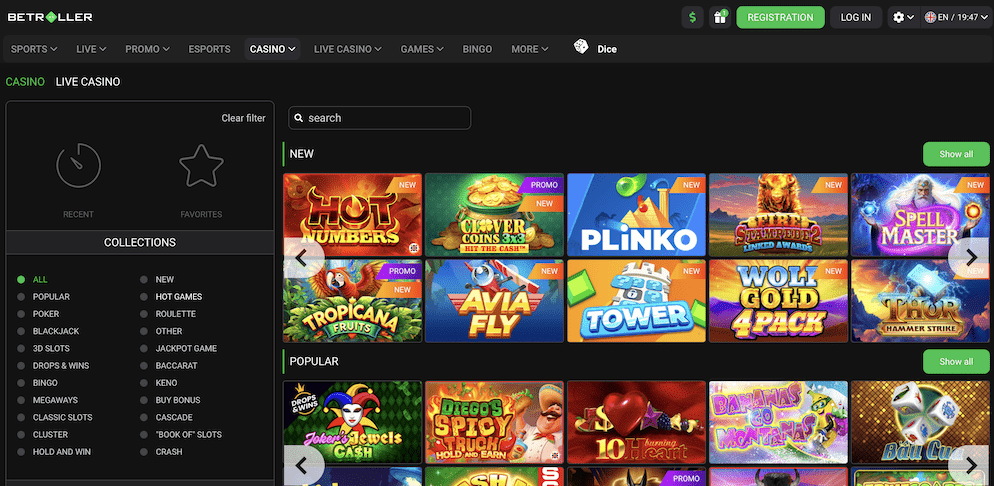
Task: Expand the SPORTS menu
Action: point(34,49)
